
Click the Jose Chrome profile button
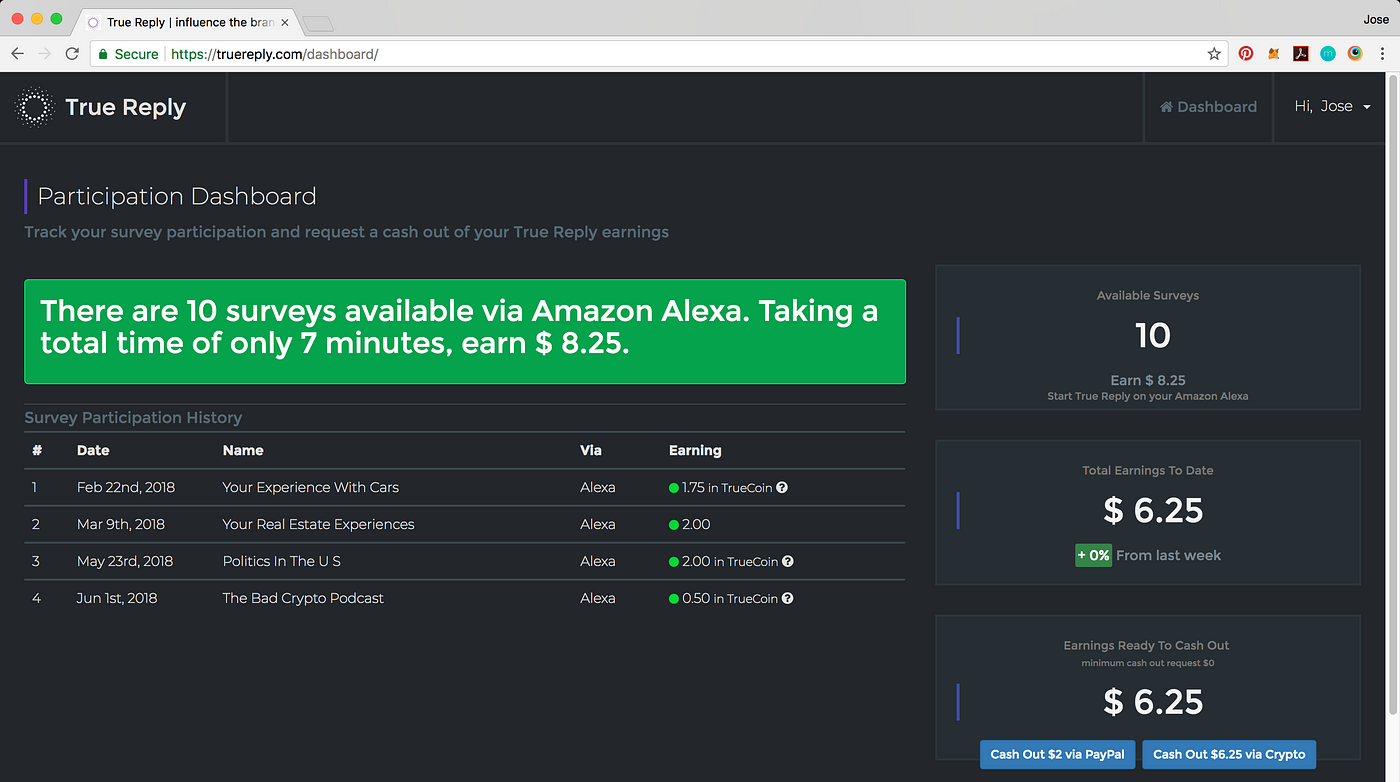pos(1375,19)
